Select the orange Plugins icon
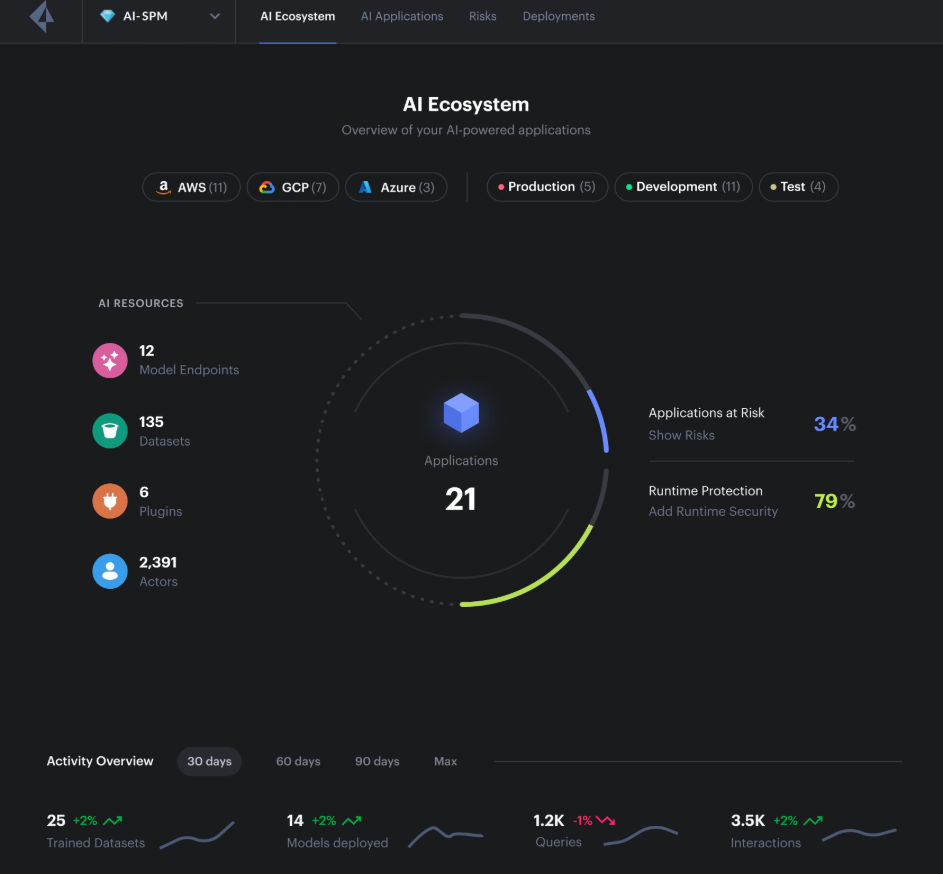The height and width of the screenshot is (874, 943). (x=110, y=500)
